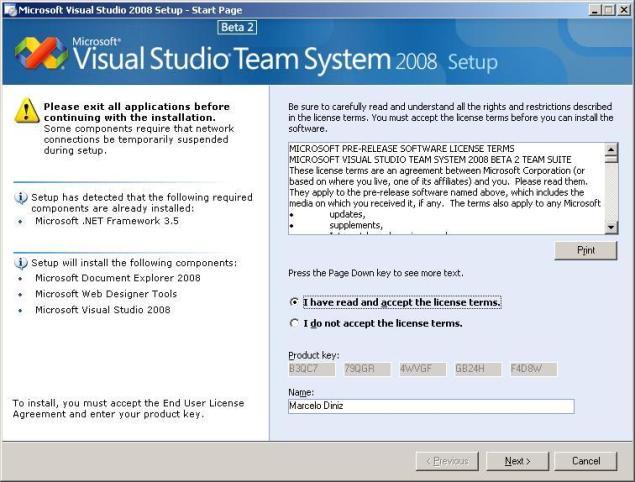Click the yellow warning triangle icon
This screenshot has width=635, height=482.
click(27, 111)
